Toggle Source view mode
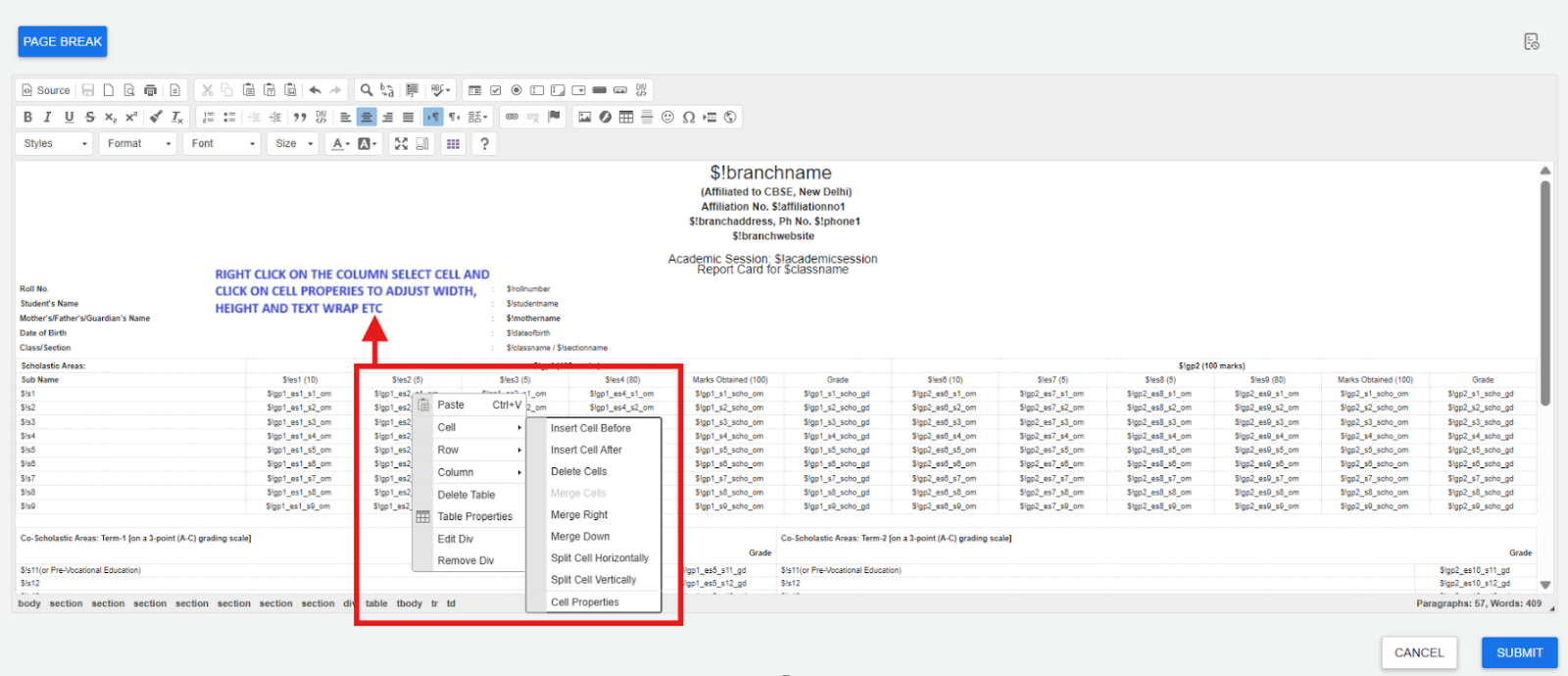Viewport: 1568px width, 676px height. click(x=46, y=90)
